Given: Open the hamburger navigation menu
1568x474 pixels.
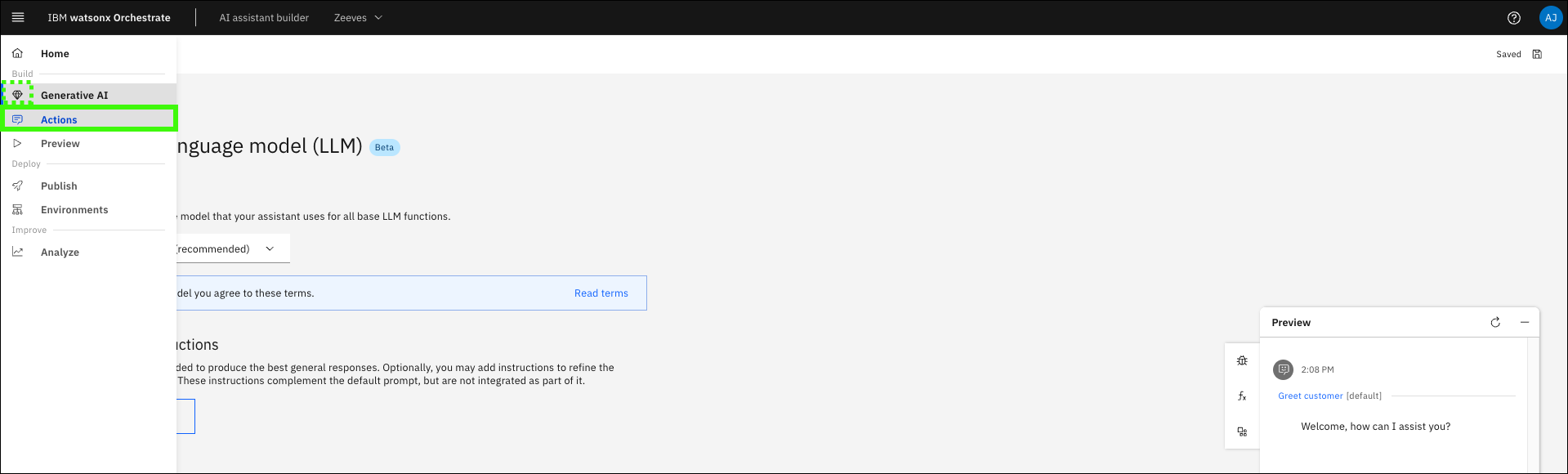Looking at the screenshot, I should point(18,17).
